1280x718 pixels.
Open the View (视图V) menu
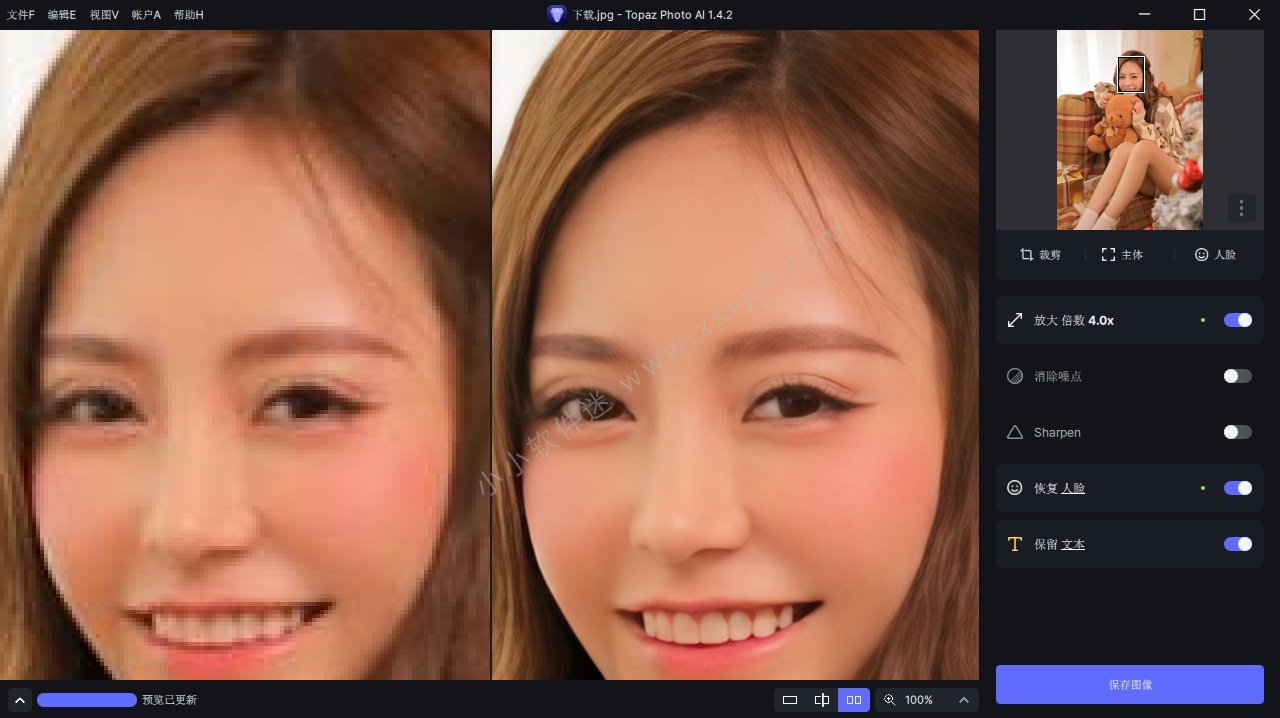(104, 15)
